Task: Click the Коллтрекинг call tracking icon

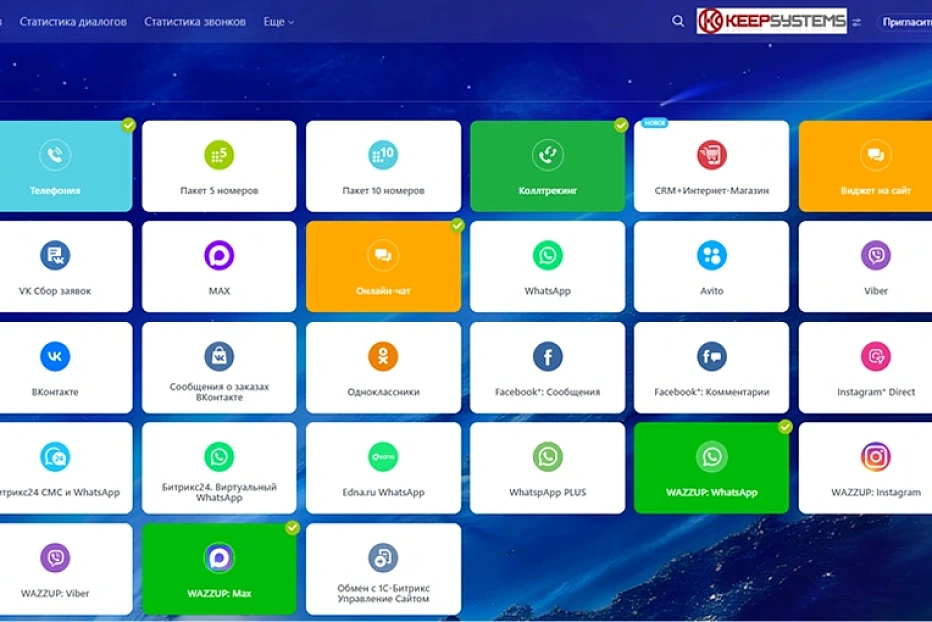Action: click(547, 155)
